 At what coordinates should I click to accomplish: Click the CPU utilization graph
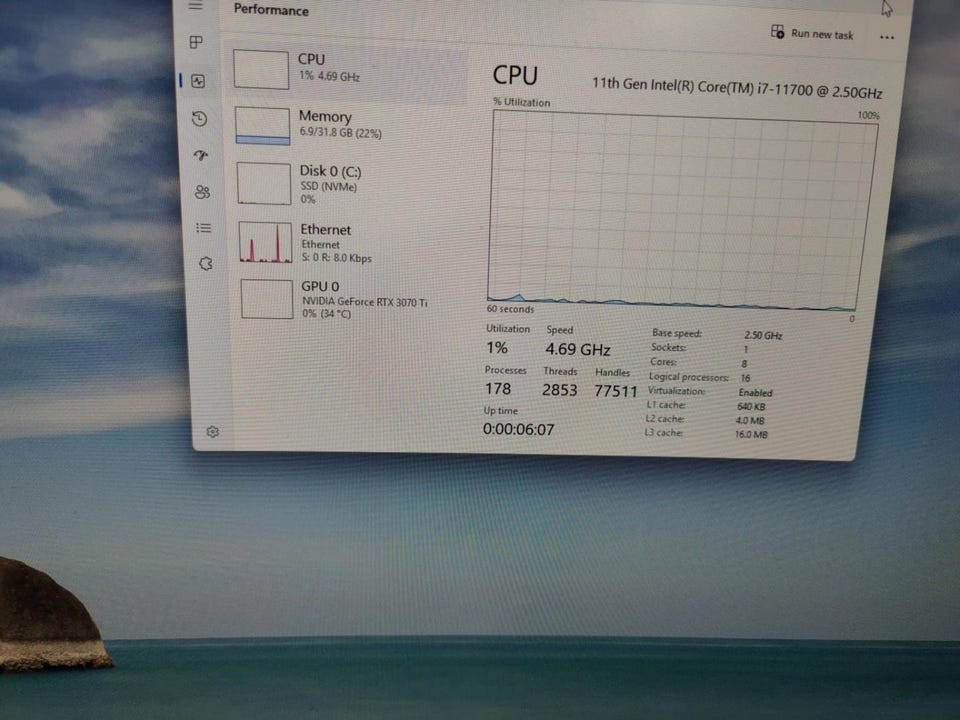(x=681, y=210)
